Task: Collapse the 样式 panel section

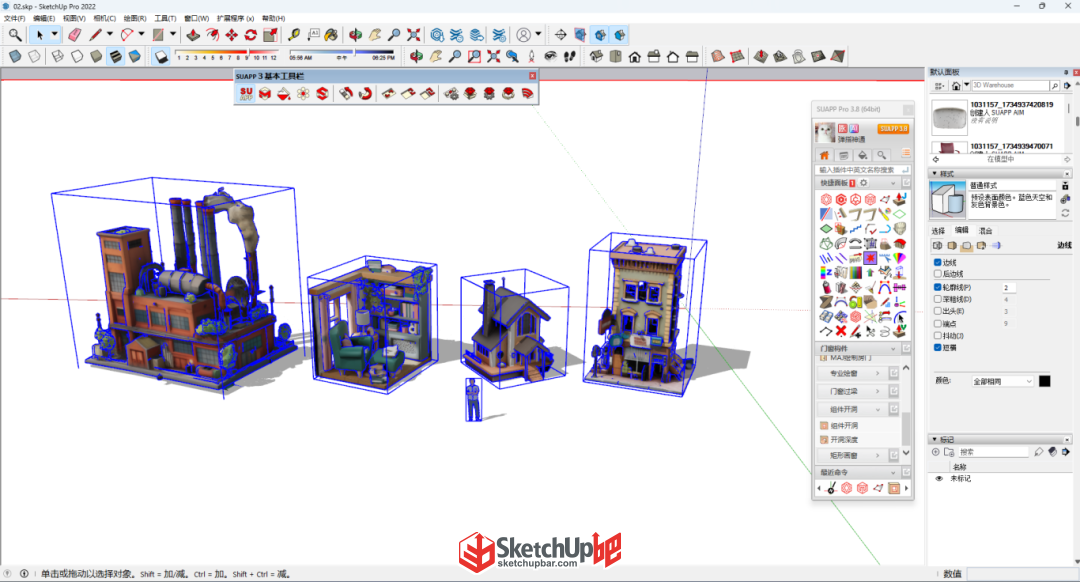Action: [935, 174]
